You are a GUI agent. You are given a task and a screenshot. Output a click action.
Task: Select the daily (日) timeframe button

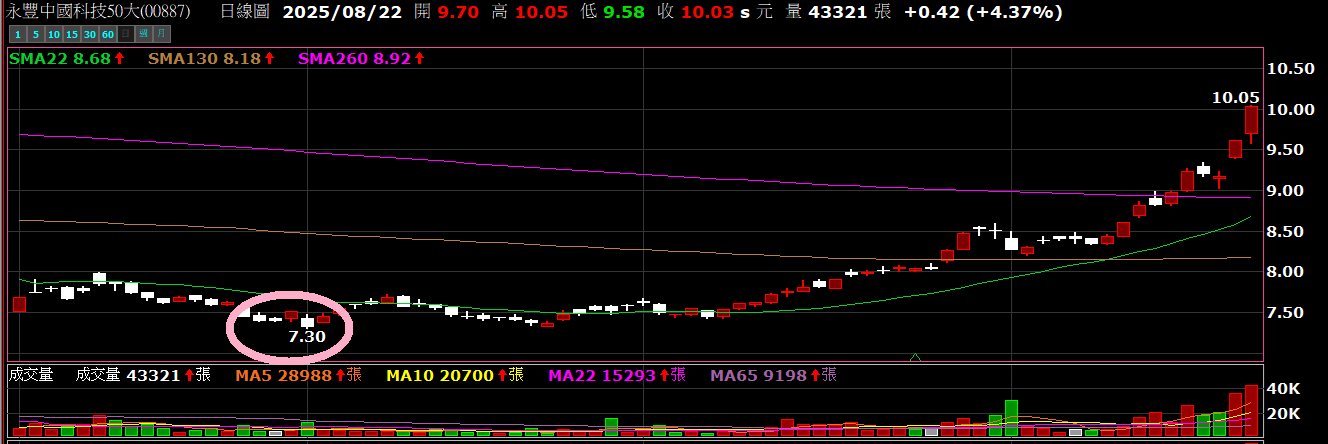click(x=126, y=34)
